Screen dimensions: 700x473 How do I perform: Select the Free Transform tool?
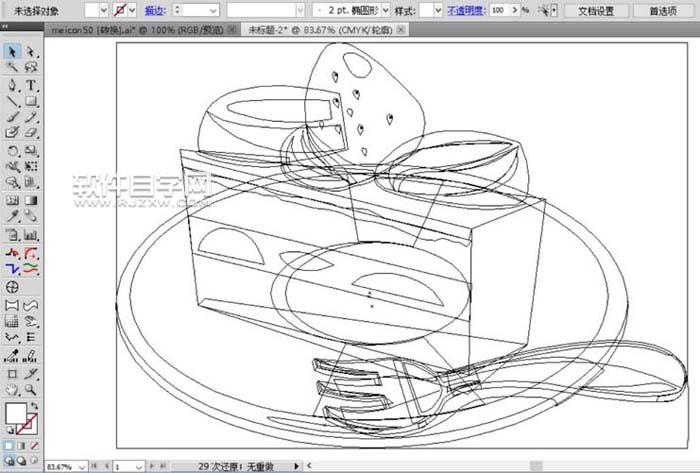tap(30, 166)
